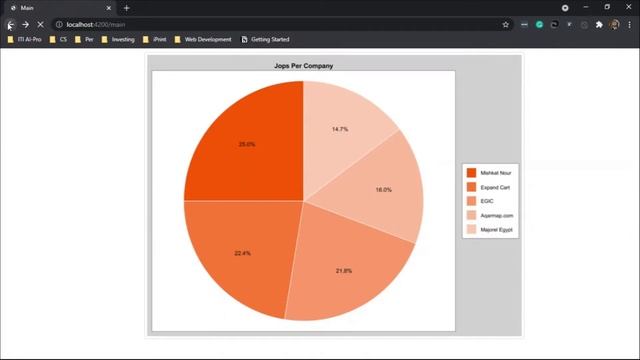Click the Jops Per Company chart title
Image resolution: width=640 pixels, height=360 pixels.
click(304, 66)
